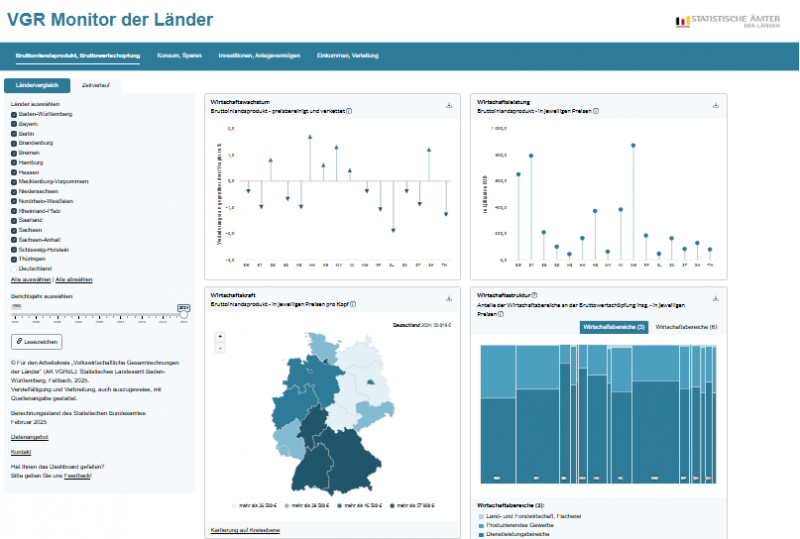Show info for Wirtschaftswachstum subtitle

(349, 111)
